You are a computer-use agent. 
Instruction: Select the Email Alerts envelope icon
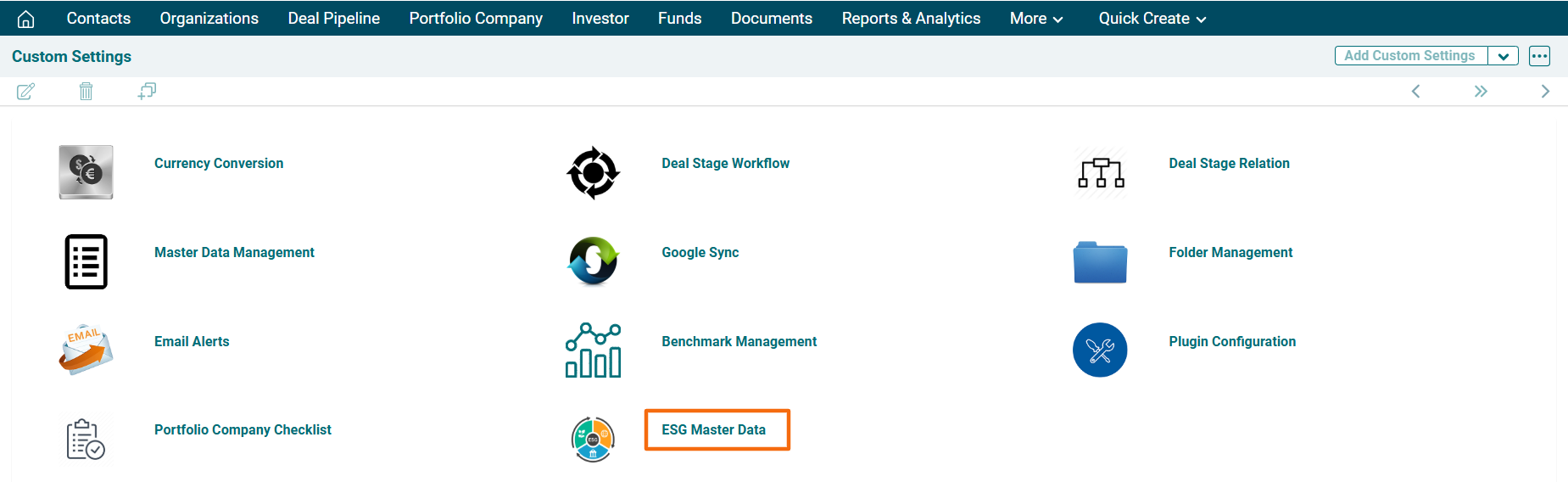[x=86, y=350]
